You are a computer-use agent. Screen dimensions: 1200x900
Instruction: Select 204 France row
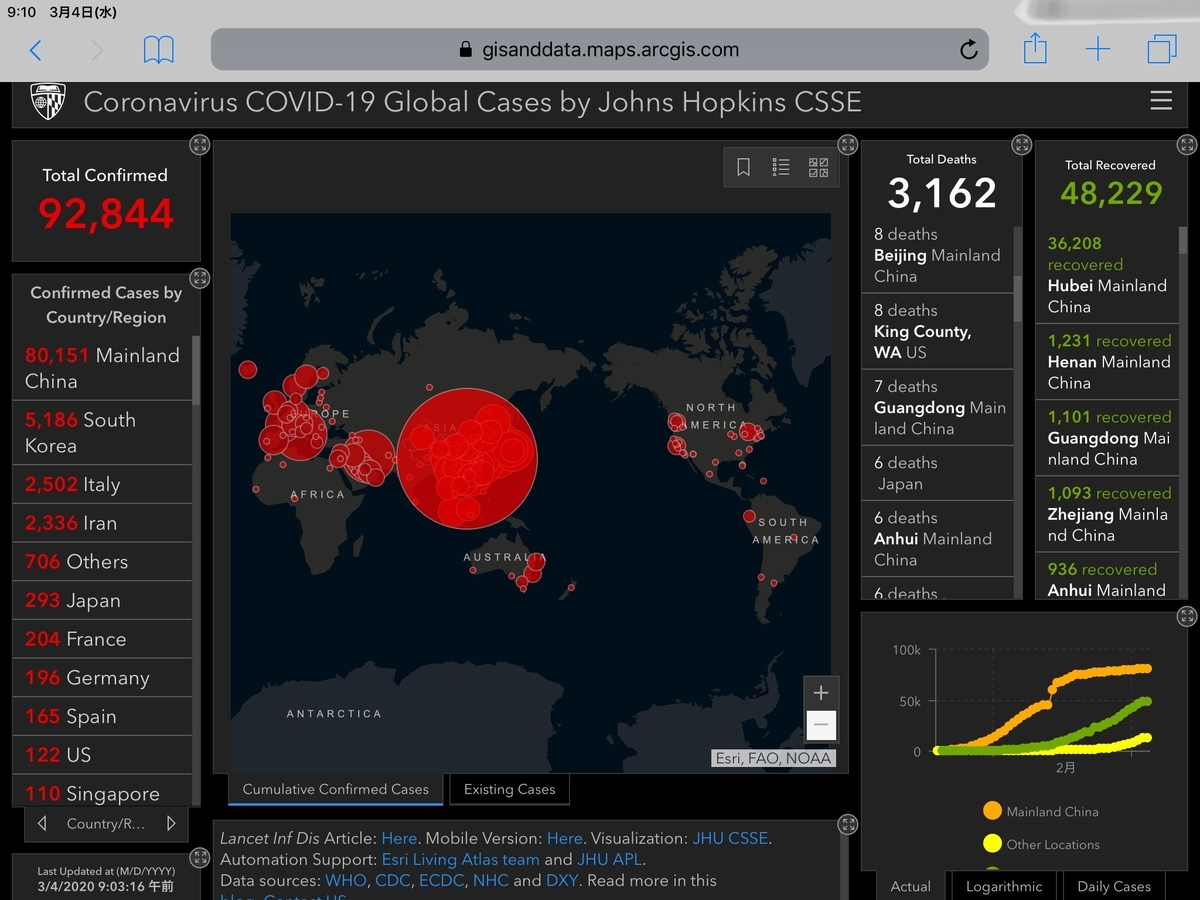click(x=102, y=639)
